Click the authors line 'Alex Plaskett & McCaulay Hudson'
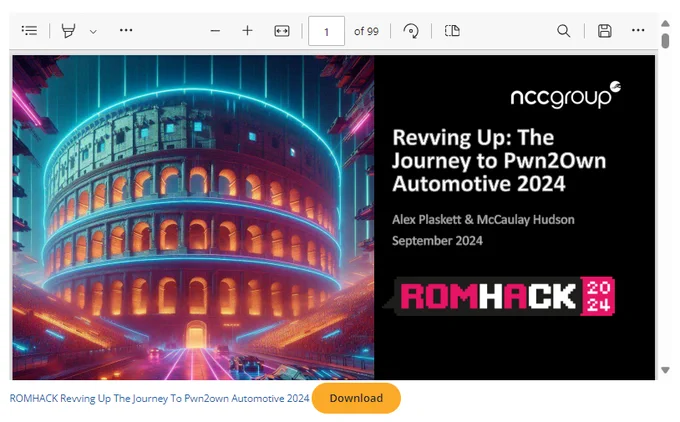The width and height of the screenshot is (680, 422). pos(483,219)
